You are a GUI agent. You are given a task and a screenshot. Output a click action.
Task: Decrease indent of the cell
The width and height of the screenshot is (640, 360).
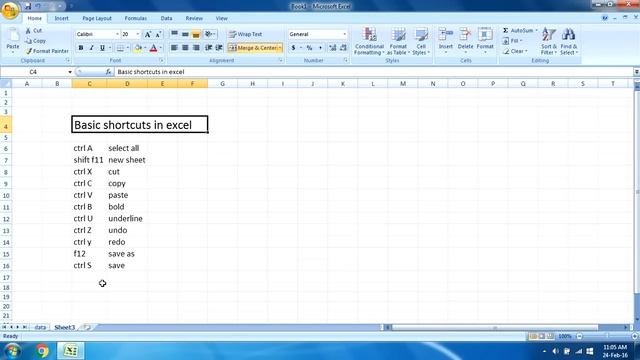[209, 48]
